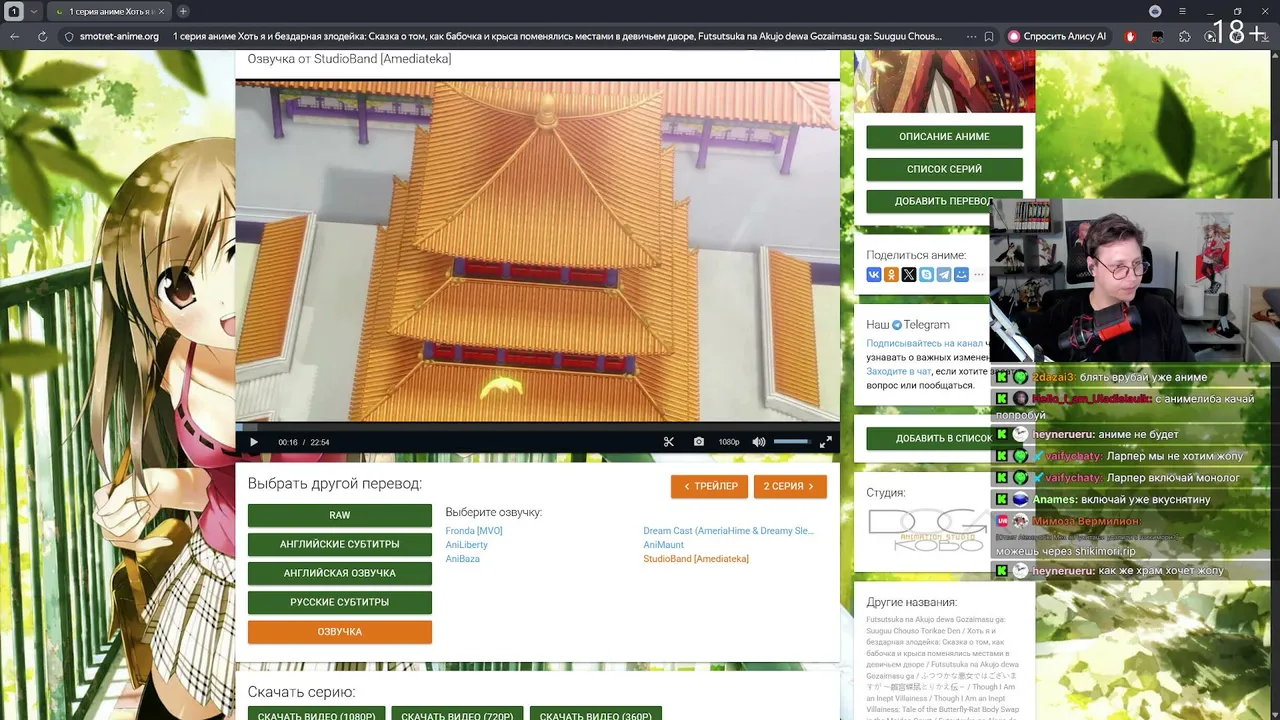Follow 'Подписывайтесь на канал' link
The width and height of the screenshot is (1280, 720).
(x=925, y=343)
